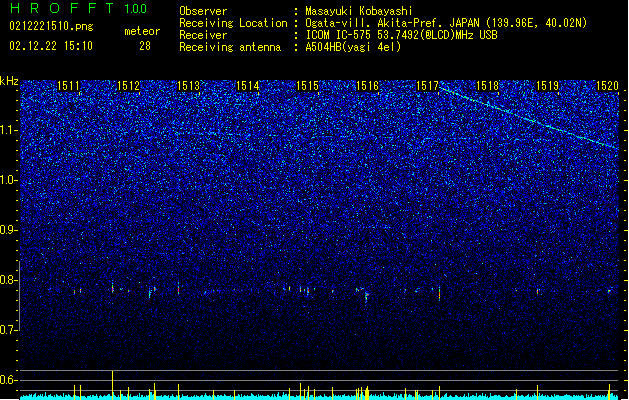Click the kHz axis unit label
This screenshot has width=629, height=400.
coord(9,81)
